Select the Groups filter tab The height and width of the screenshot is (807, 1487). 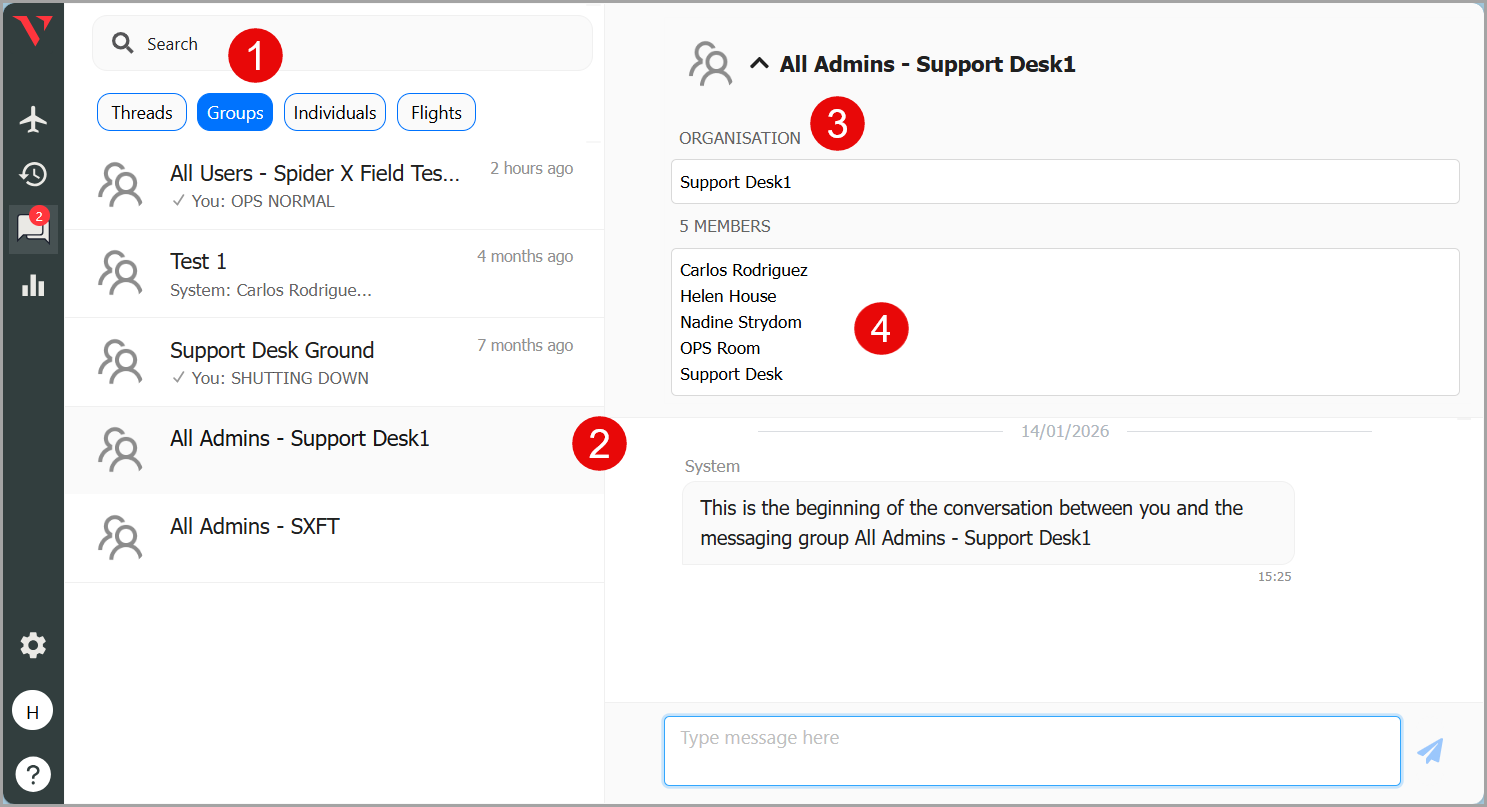[235, 113]
